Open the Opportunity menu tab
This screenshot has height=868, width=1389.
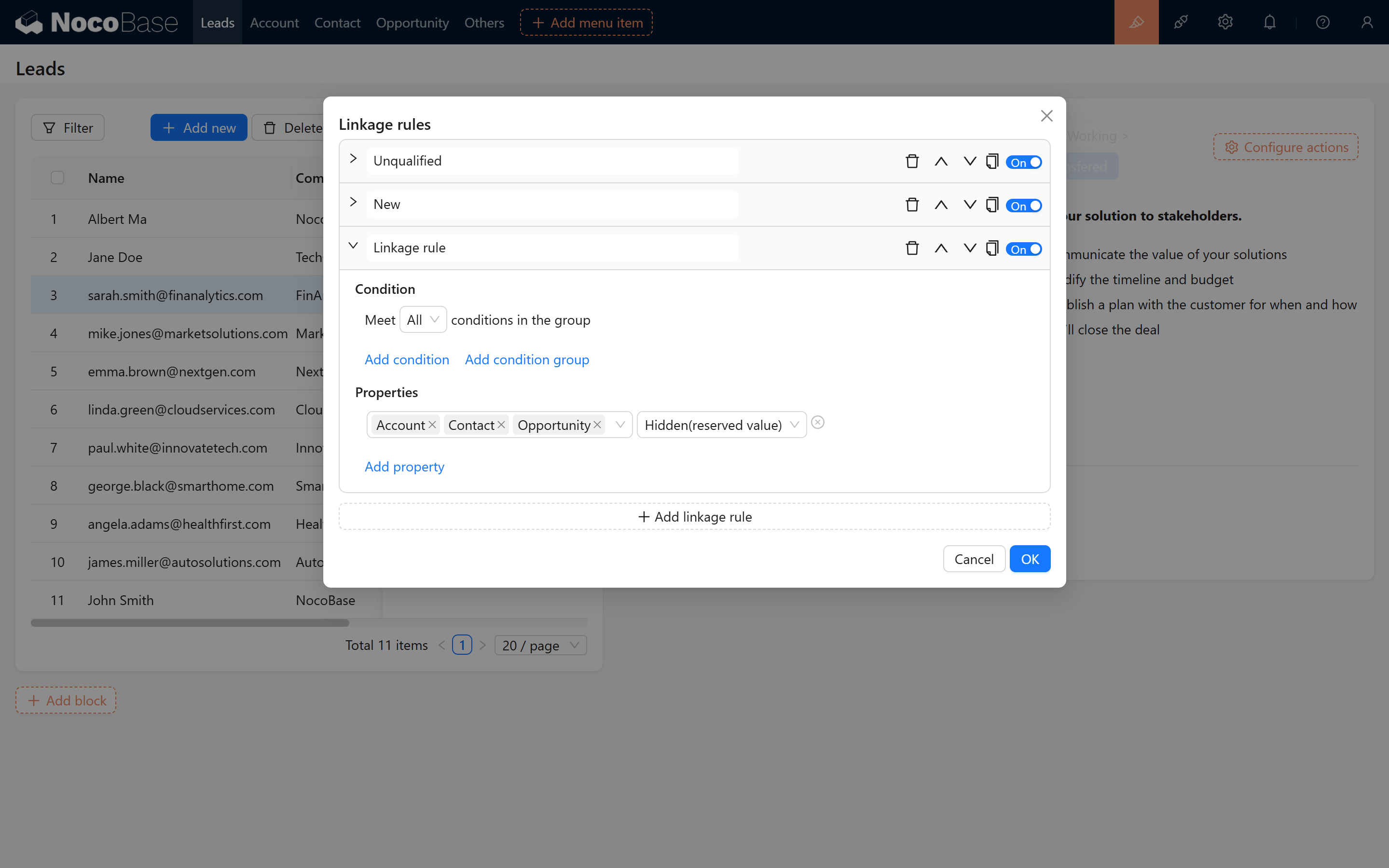coord(412,22)
